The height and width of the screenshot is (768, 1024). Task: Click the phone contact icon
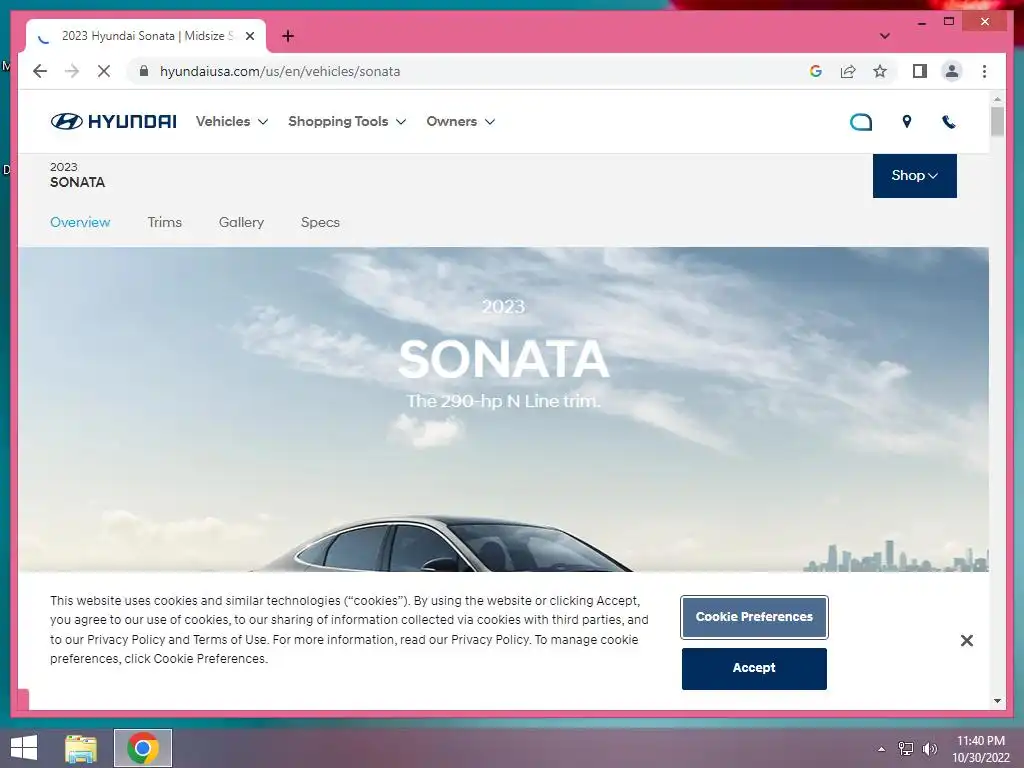click(x=949, y=121)
